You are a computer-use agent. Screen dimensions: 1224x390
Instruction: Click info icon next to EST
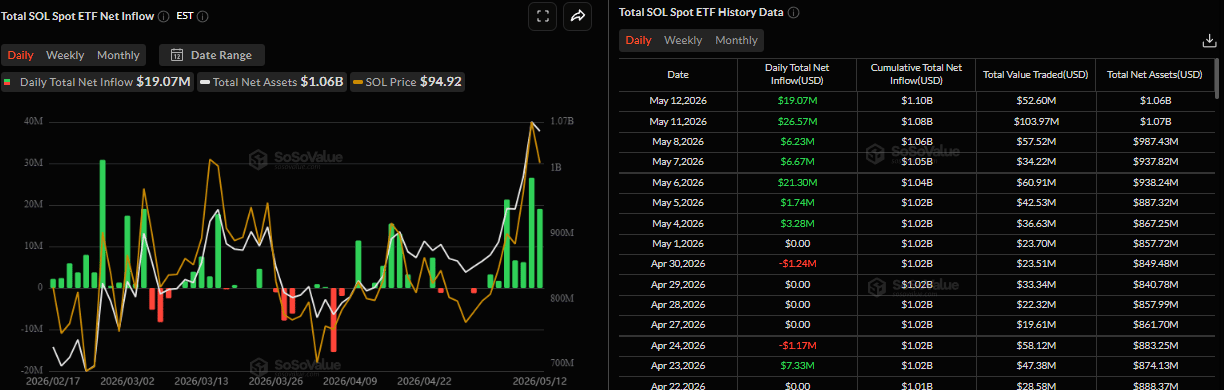tap(204, 17)
